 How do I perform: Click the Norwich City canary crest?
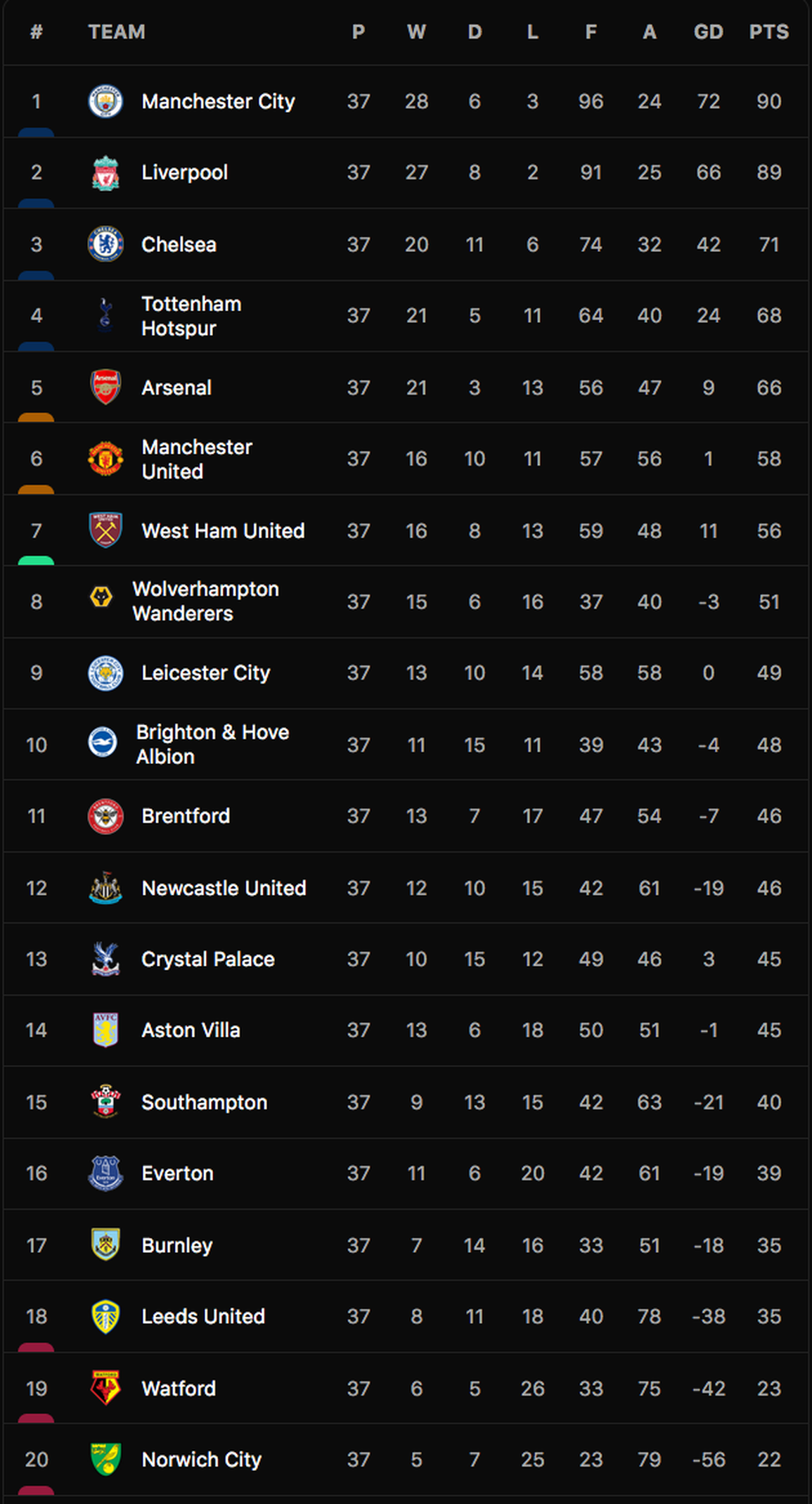tap(105, 1460)
